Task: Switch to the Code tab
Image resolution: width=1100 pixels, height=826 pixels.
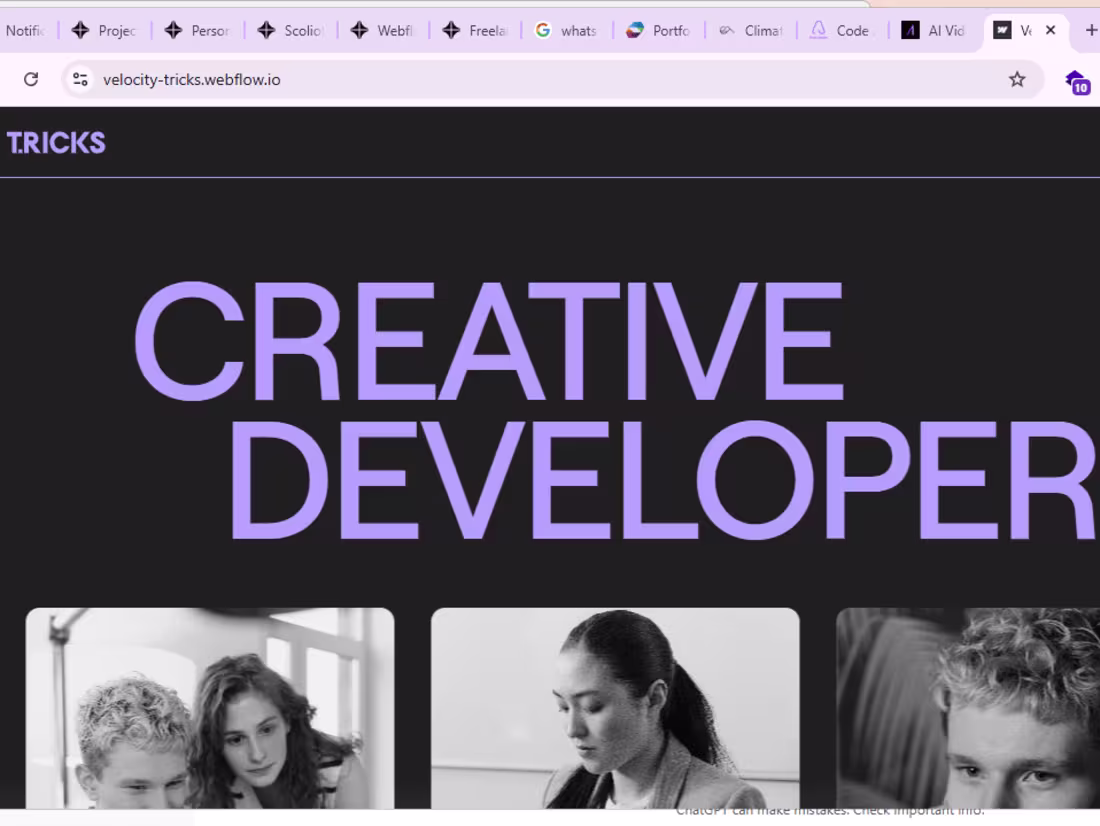Action: pos(842,31)
